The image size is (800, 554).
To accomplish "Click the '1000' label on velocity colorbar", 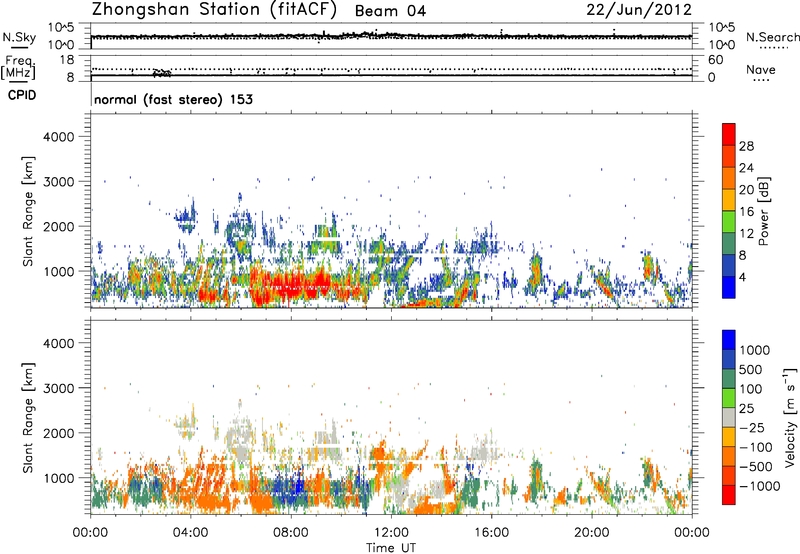I will tap(755, 350).
